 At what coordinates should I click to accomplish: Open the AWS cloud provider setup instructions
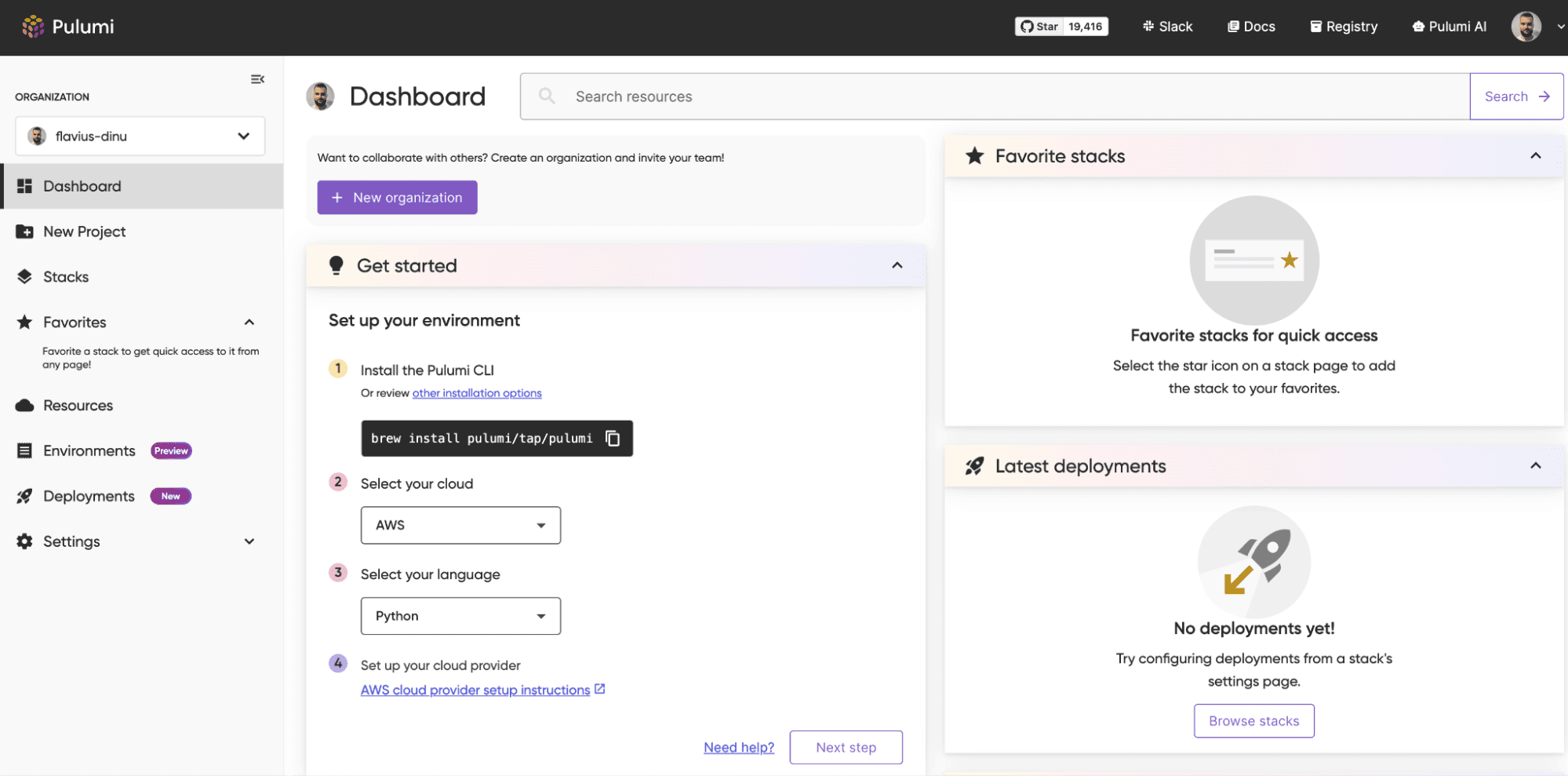(x=476, y=690)
